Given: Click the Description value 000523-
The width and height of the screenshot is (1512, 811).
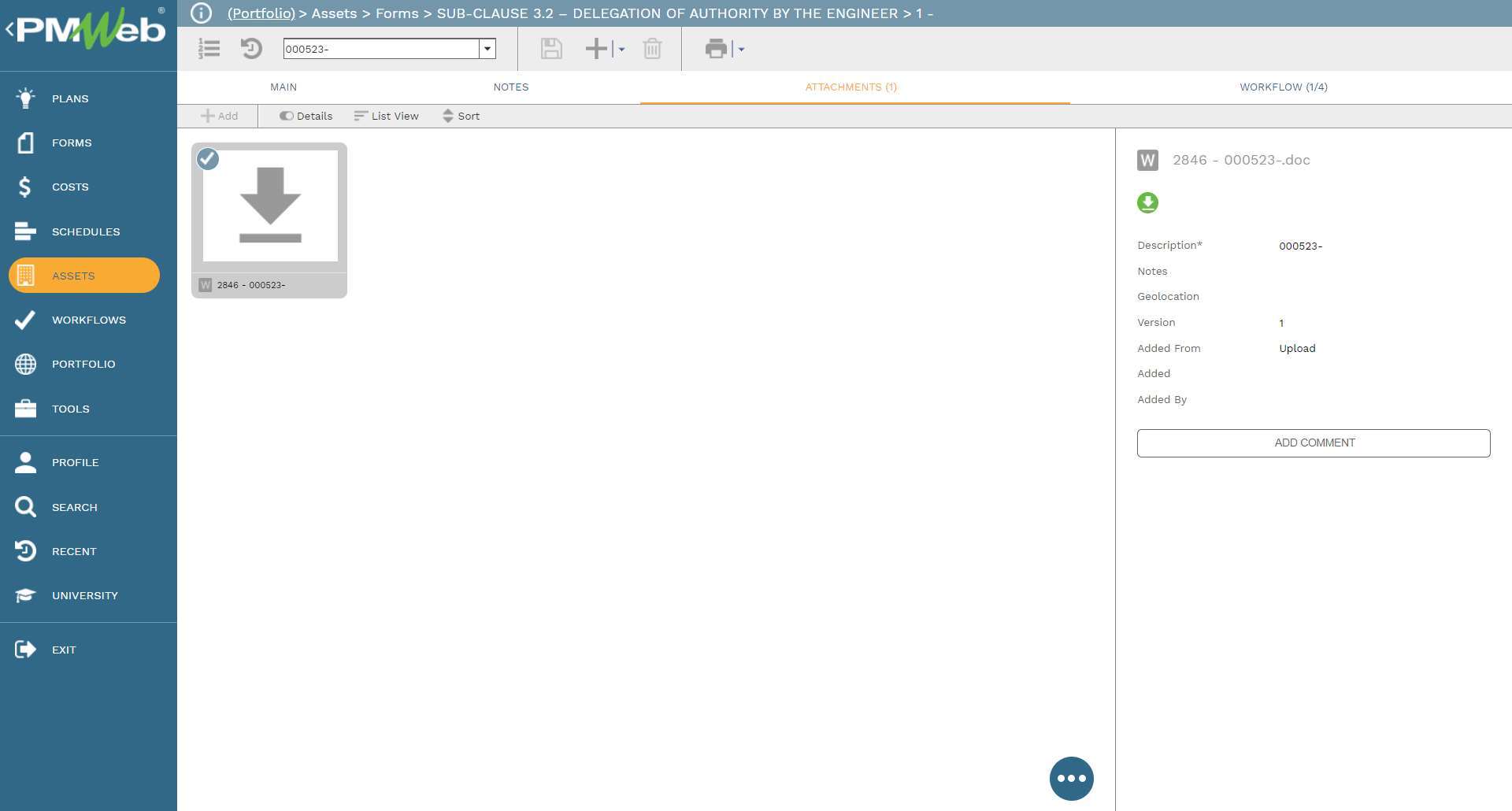Looking at the screenshot, I should pos(1300,246).
